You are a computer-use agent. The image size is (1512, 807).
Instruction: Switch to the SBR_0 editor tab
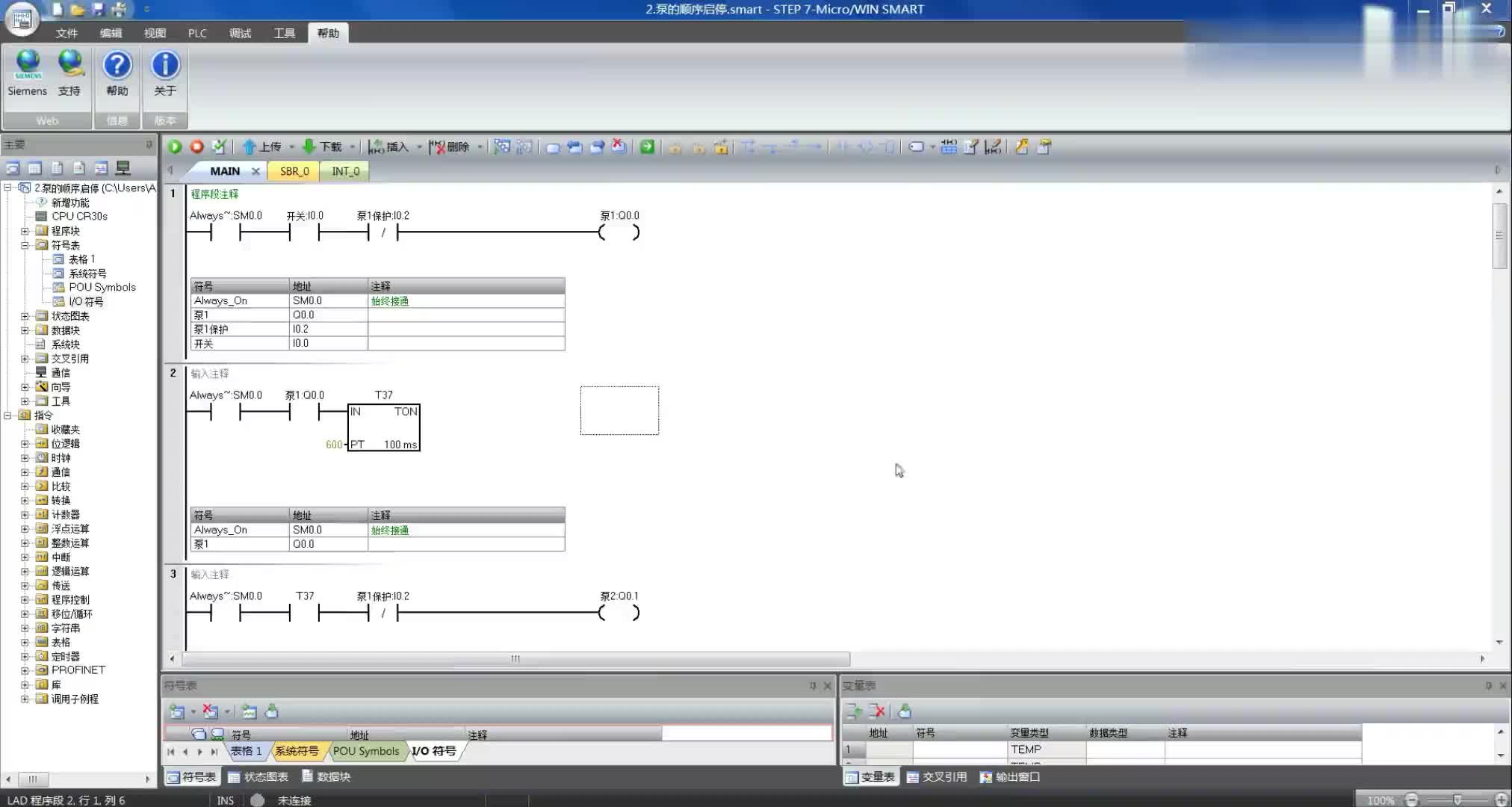294,171
